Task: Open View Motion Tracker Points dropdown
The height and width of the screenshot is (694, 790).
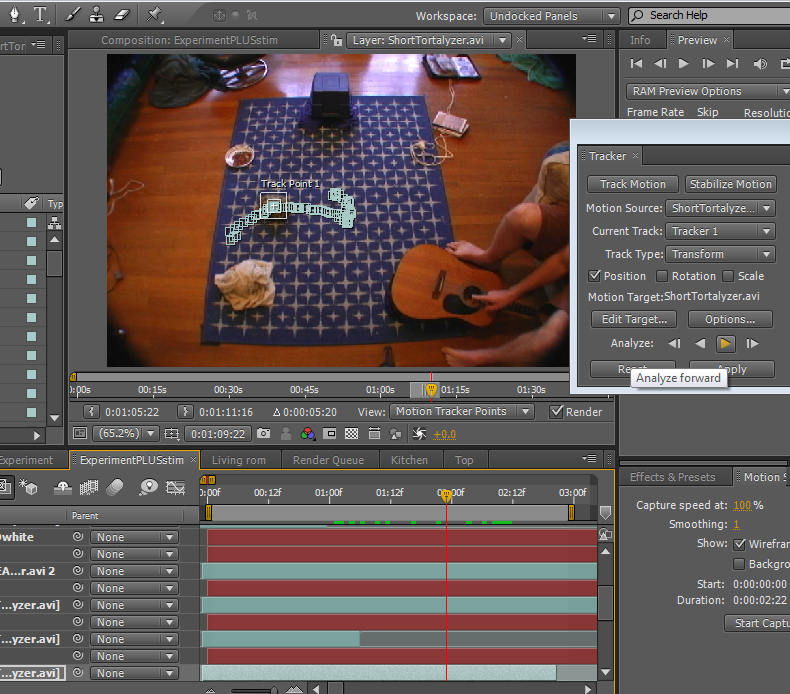Action: pyautogui.click(x=462, y=412)
